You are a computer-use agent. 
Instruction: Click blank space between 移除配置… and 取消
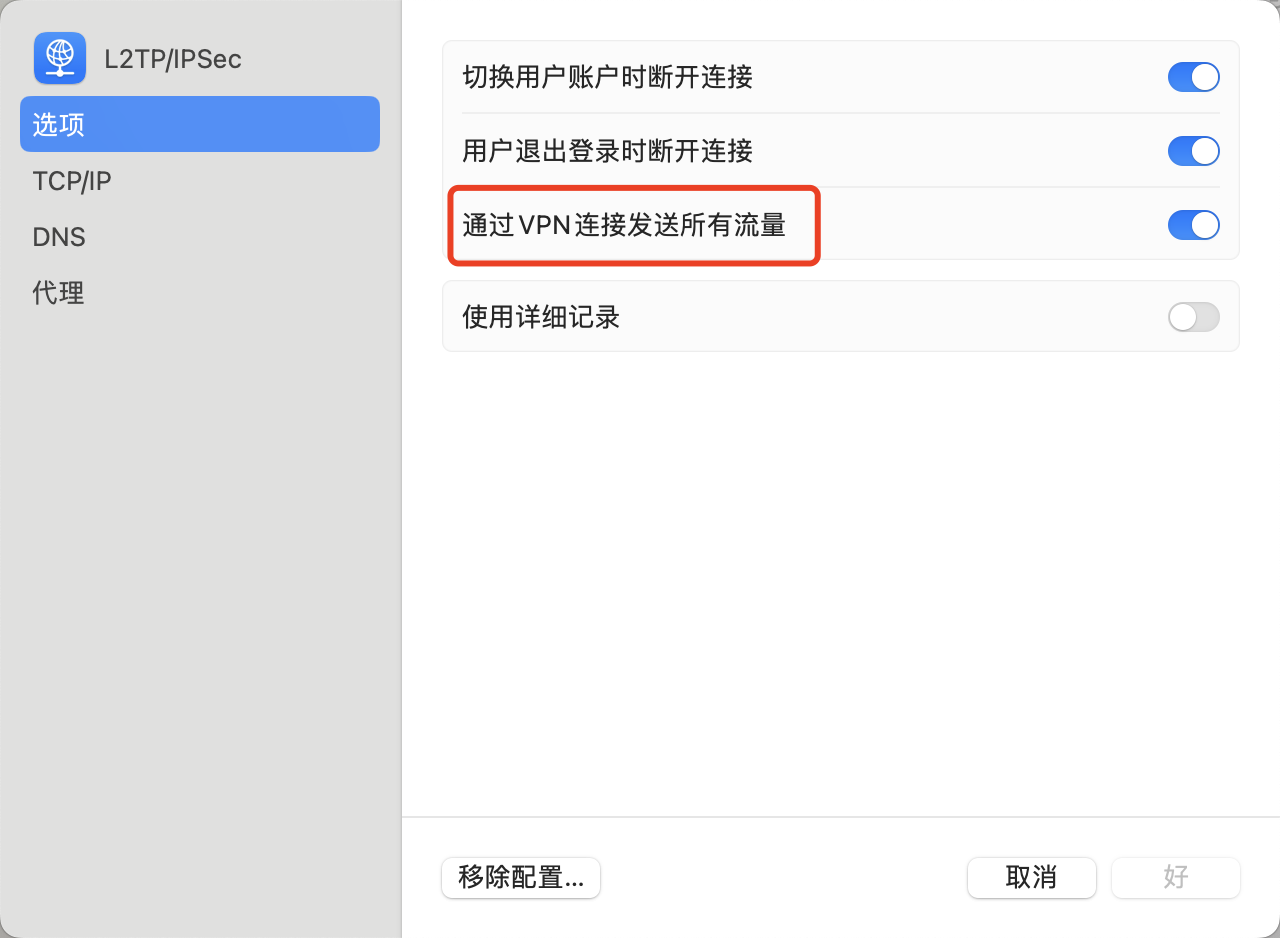click(780, 877)
